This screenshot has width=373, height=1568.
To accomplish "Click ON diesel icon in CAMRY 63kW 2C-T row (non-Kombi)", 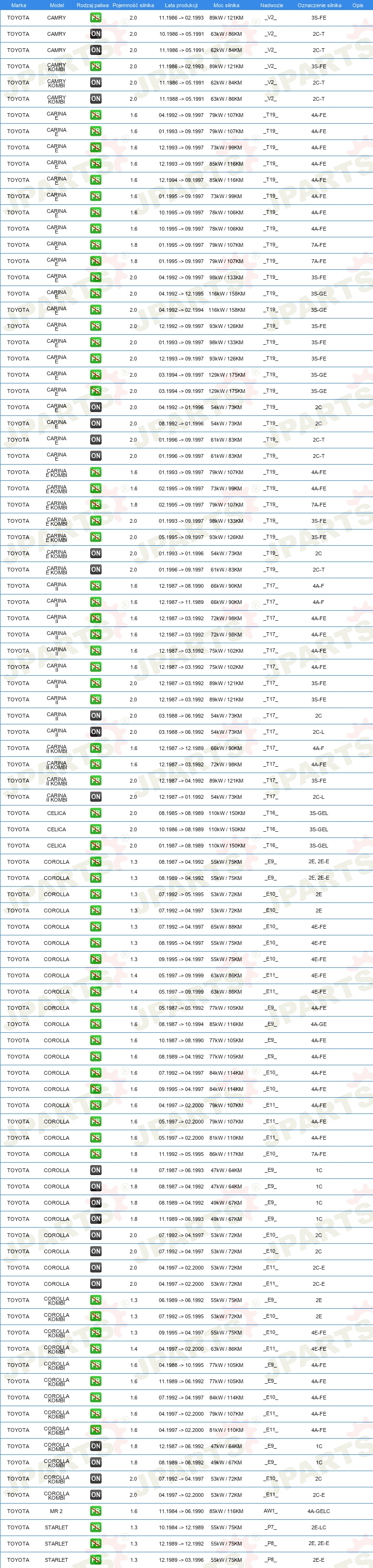I will point(95,34).
